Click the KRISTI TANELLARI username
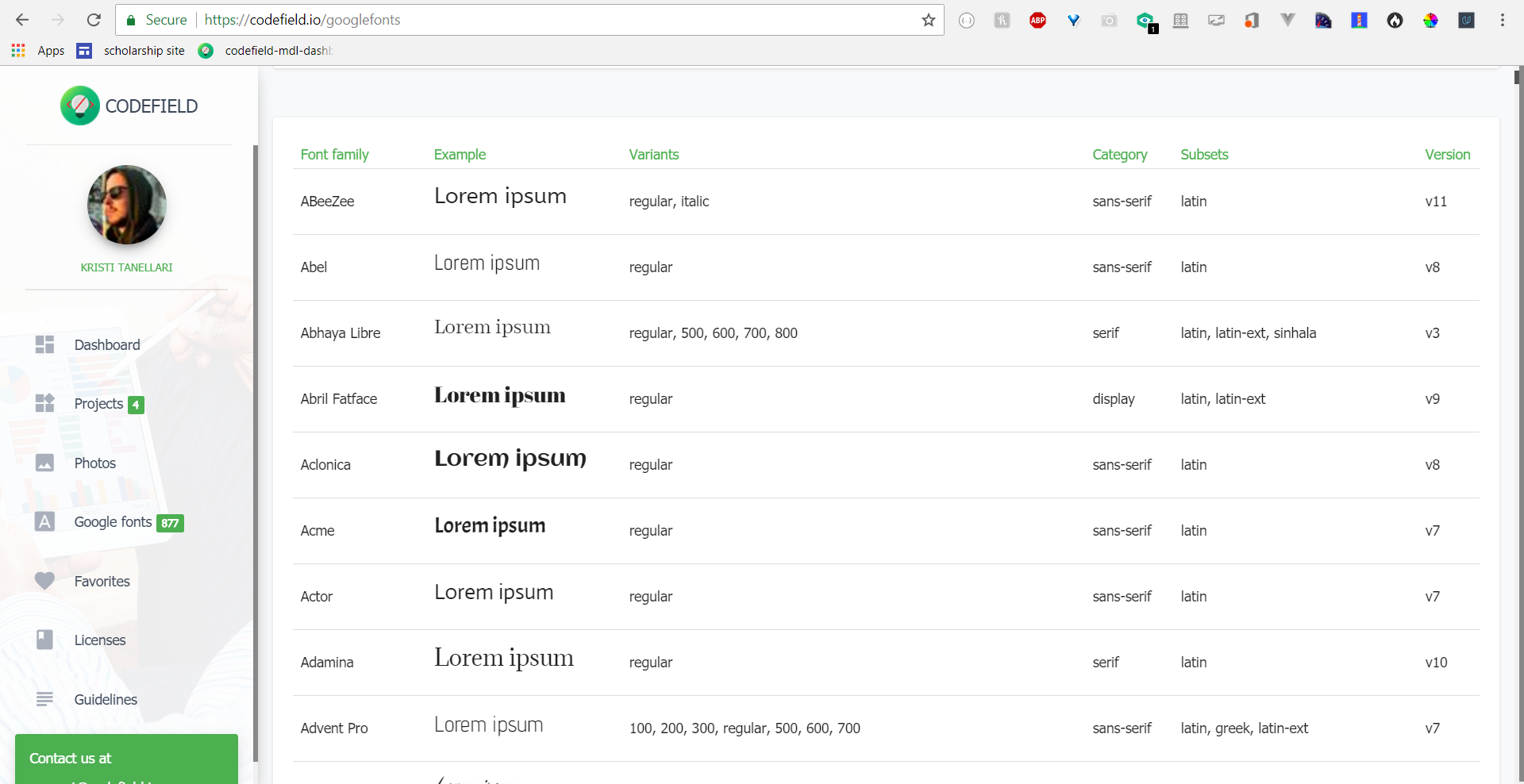The width and height of the screenshot is (1524, 784). [126, 267]
